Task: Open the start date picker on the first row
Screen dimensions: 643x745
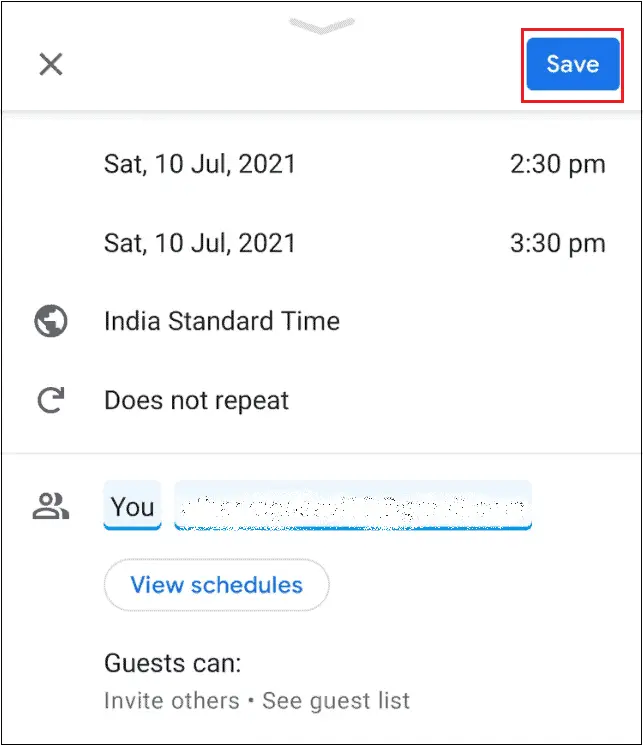Action: (200, 163)
